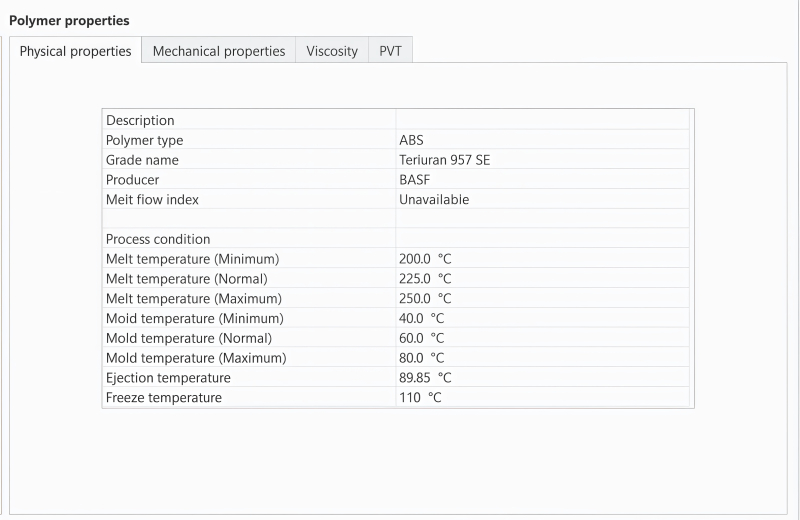Select the Producer value BASF
Screen dimensions: 800x520
pyautogui.click(x=414, y=180)
